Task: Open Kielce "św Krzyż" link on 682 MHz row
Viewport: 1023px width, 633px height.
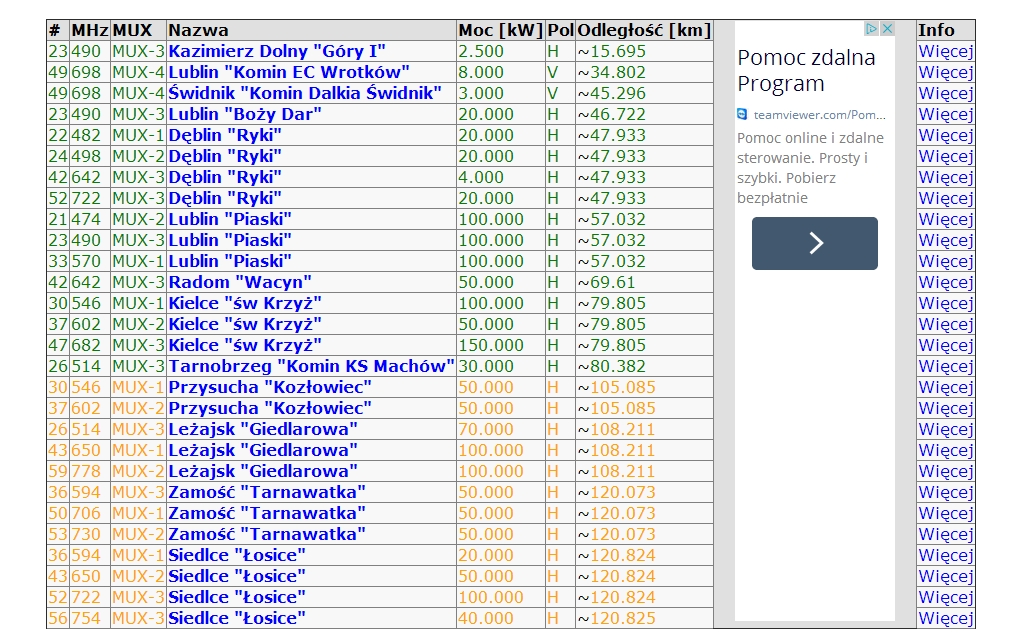Action: (x=245, y=345)
